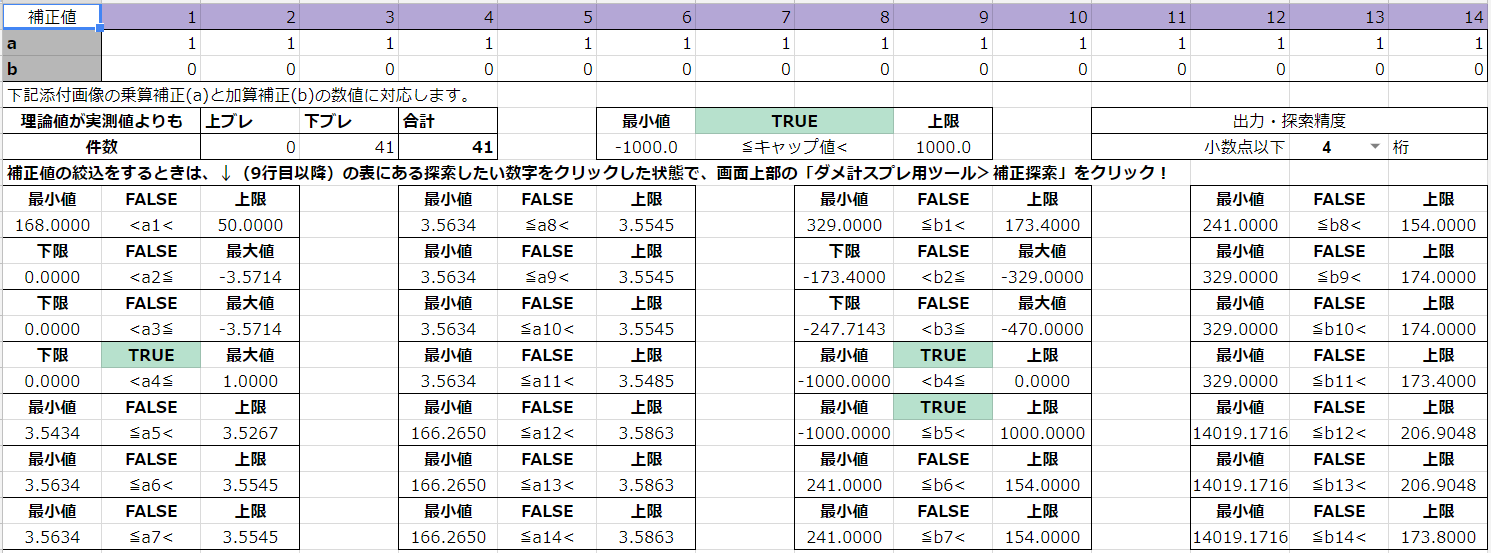This screenshot has height=553, width=1491.
Task: Click the 合計 total count 41 cell
Action: coord(447,147)
